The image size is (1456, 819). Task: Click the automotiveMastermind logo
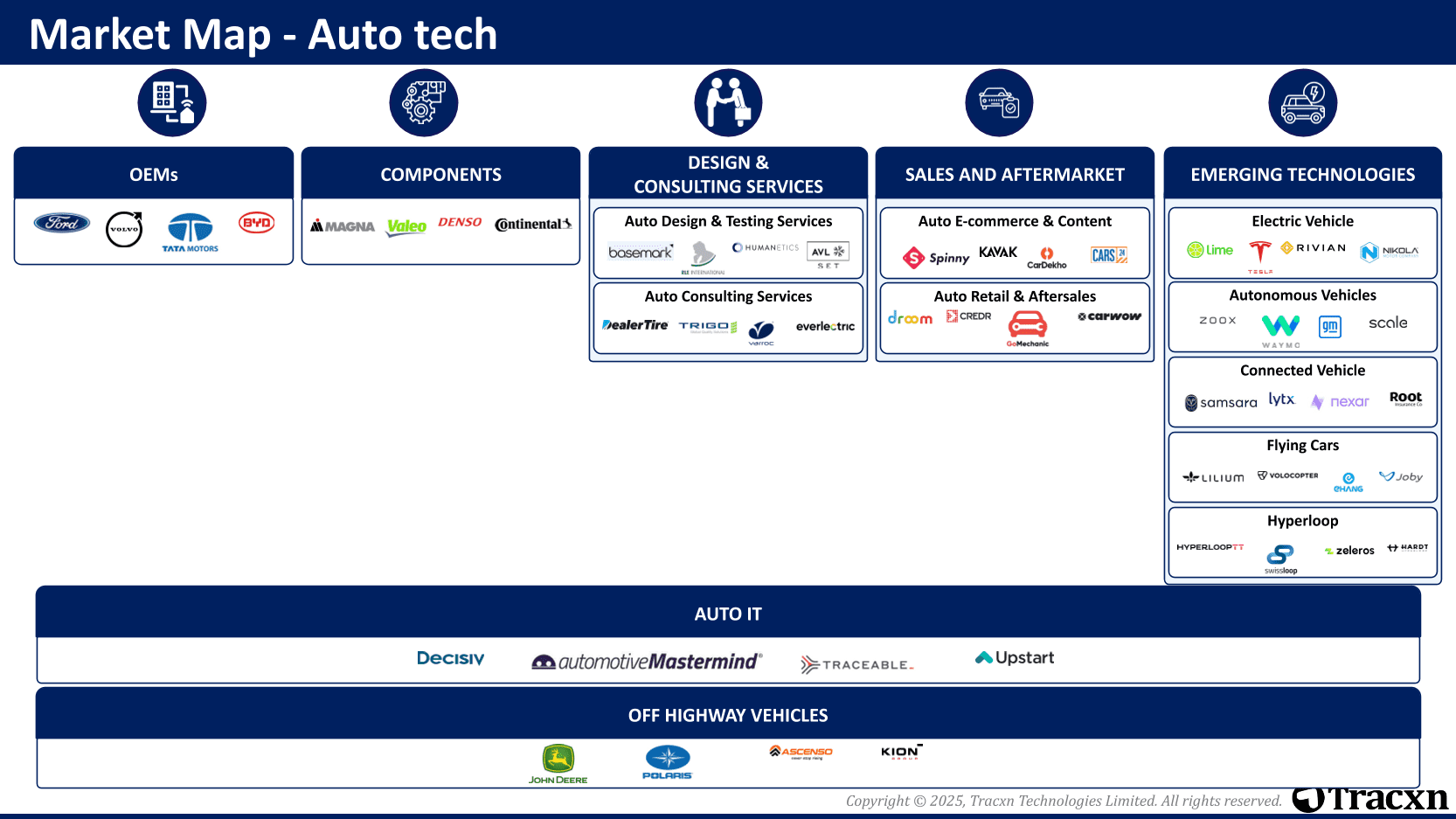point(647,662)
